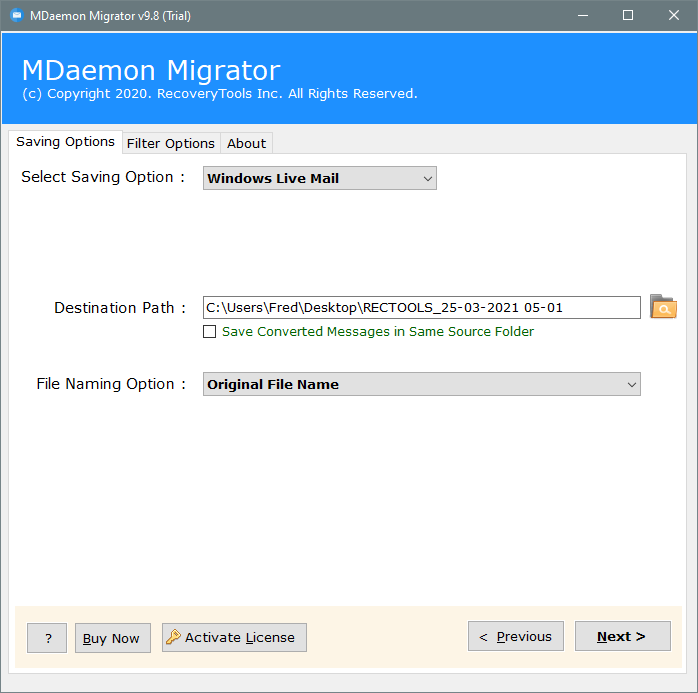The image size is (698, 693).
Task: Enable Save Converted Messages in Same Source Folder
Action: (x=210, y=332)
